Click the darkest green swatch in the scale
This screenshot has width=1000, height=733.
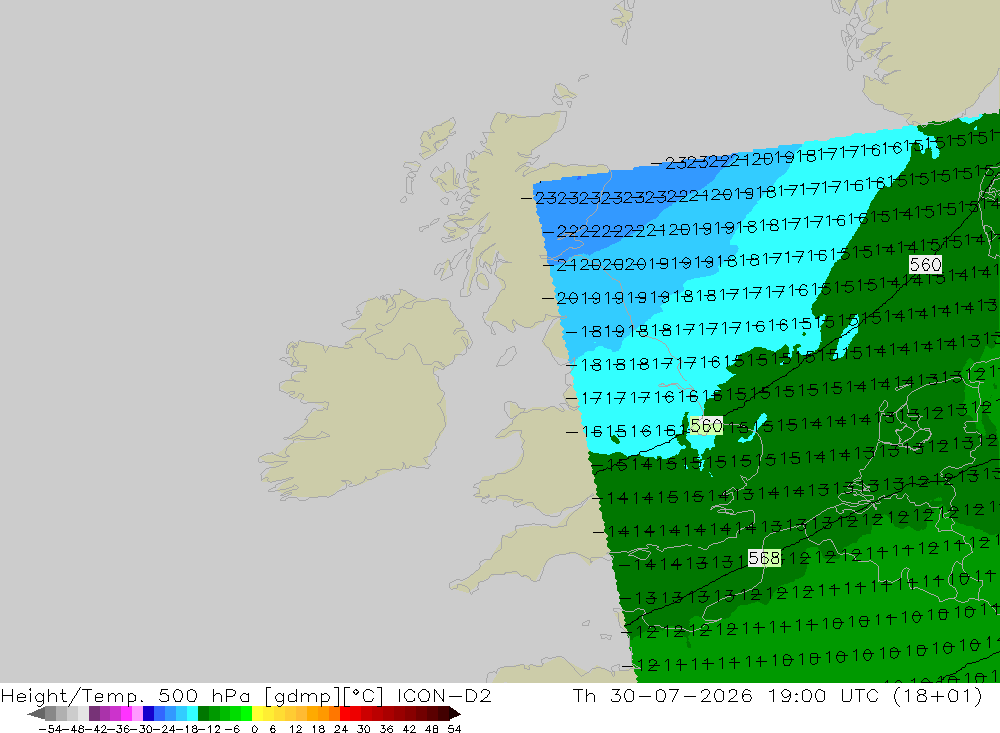[203, 714]
